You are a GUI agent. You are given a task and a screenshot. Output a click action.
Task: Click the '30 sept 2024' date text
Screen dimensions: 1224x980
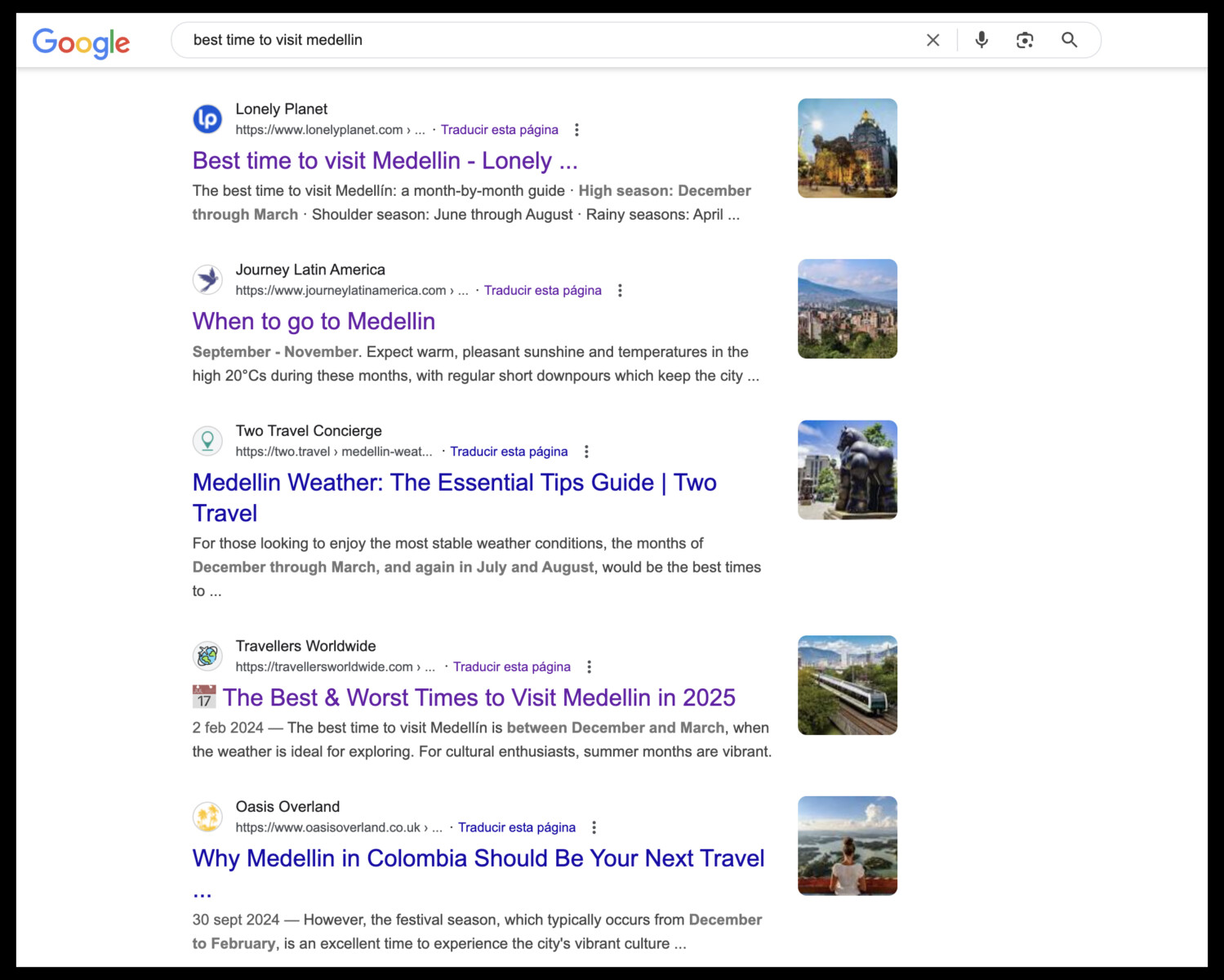(236, 920)
